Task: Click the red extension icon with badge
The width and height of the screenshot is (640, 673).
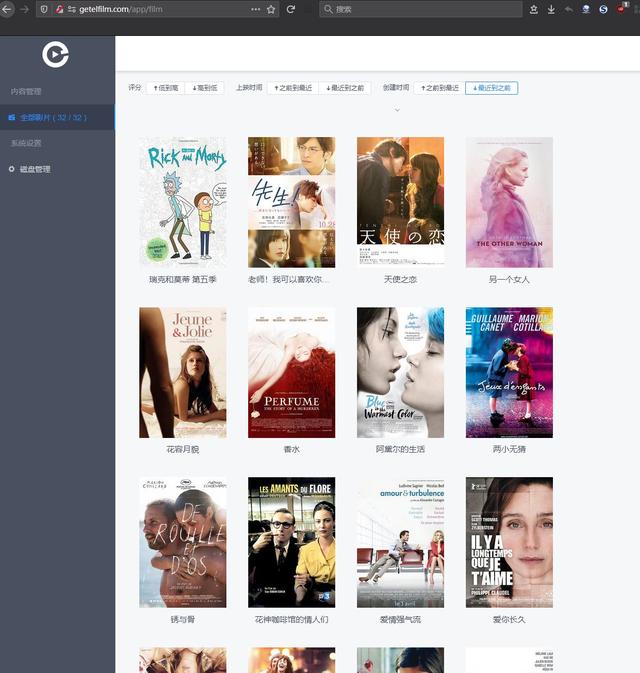Action: pos(622,8)
